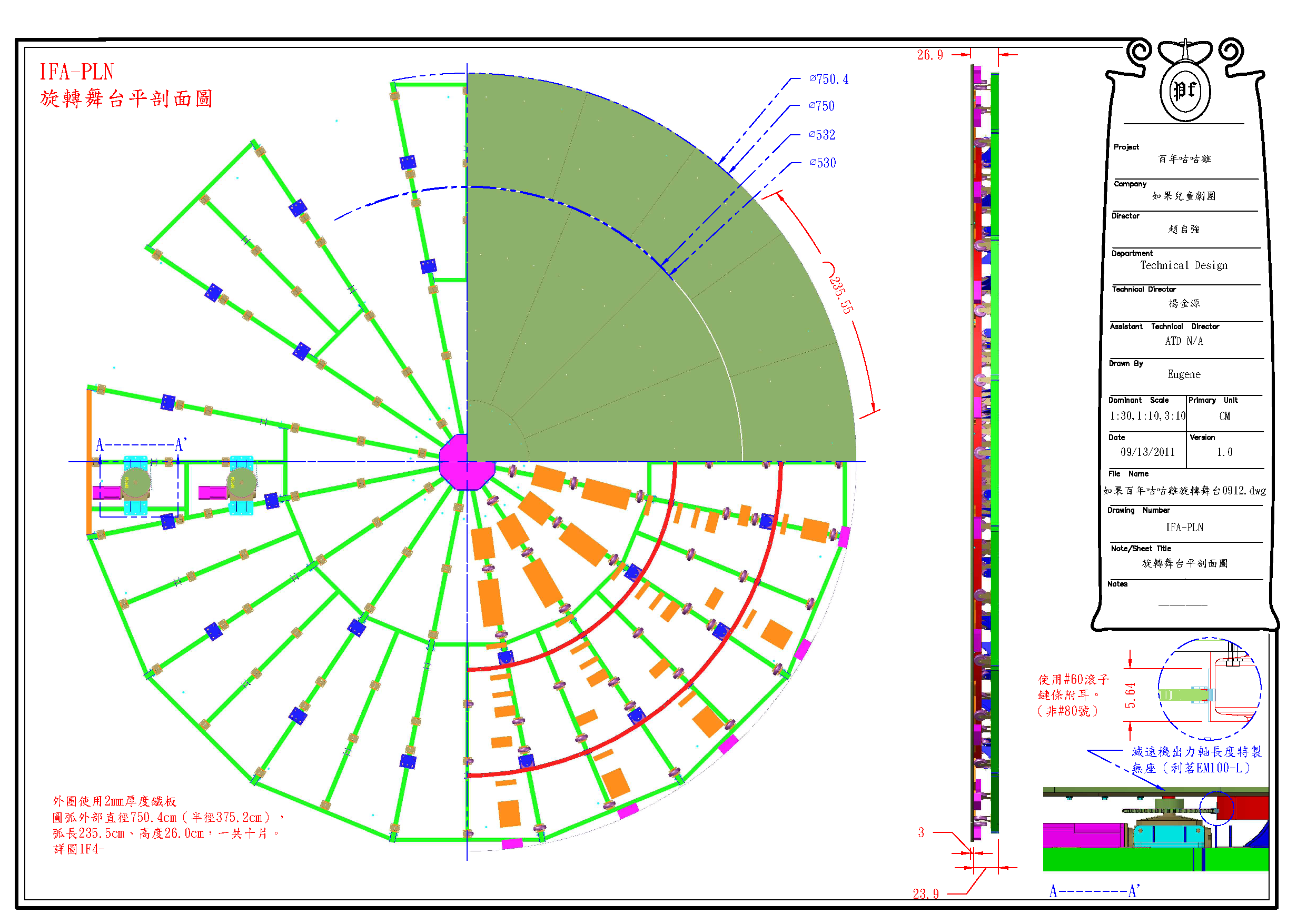The height and width of the screenshot is (924, 1307).
Task: Click the Technical Design department entry
Action: (1183, 266)
